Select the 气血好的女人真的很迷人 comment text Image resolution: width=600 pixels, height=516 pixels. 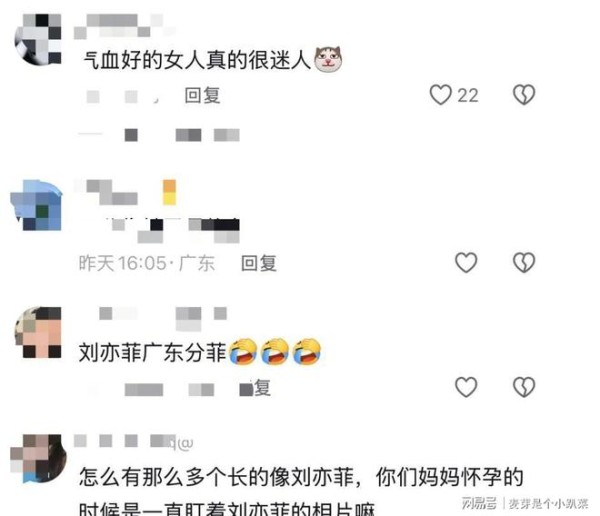(x=196, y=60)
